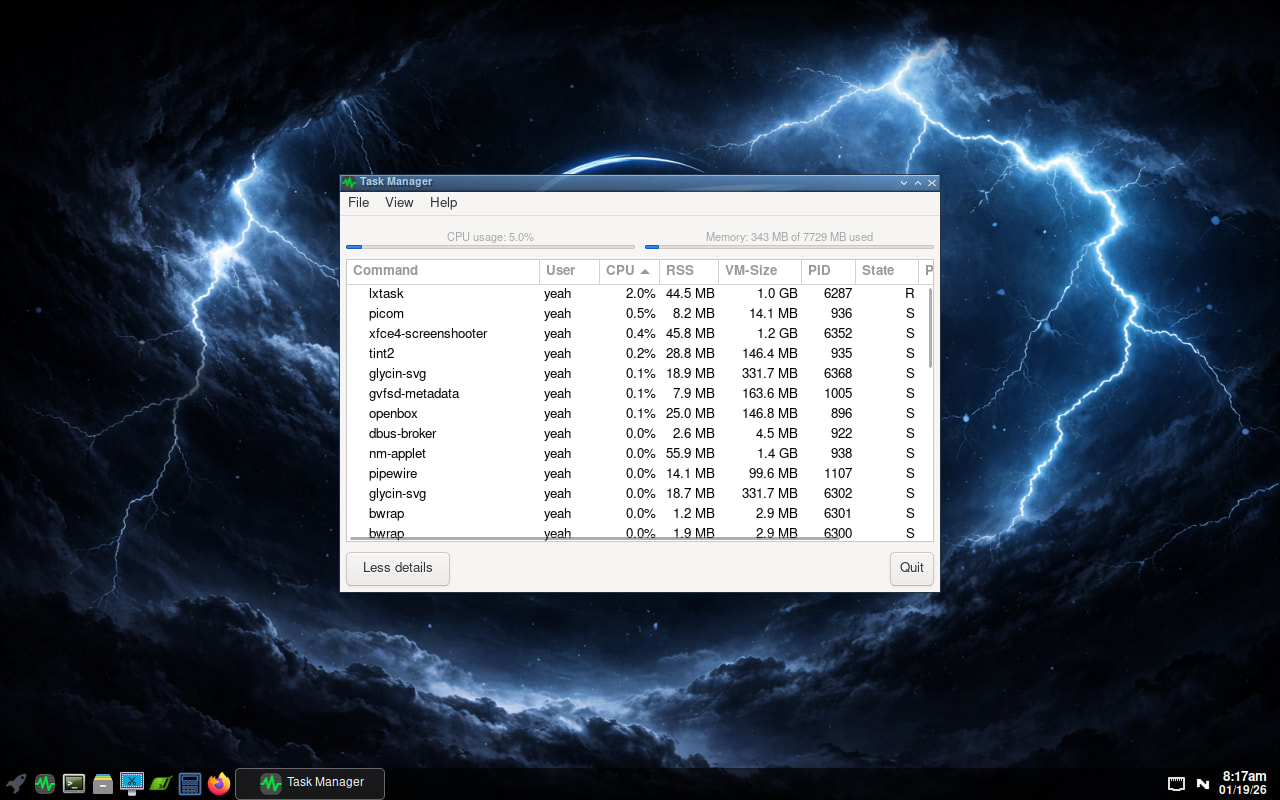Click the wired network tray icon
The height and width of the screenshot is (800, 1280).
click(1177, 783)
